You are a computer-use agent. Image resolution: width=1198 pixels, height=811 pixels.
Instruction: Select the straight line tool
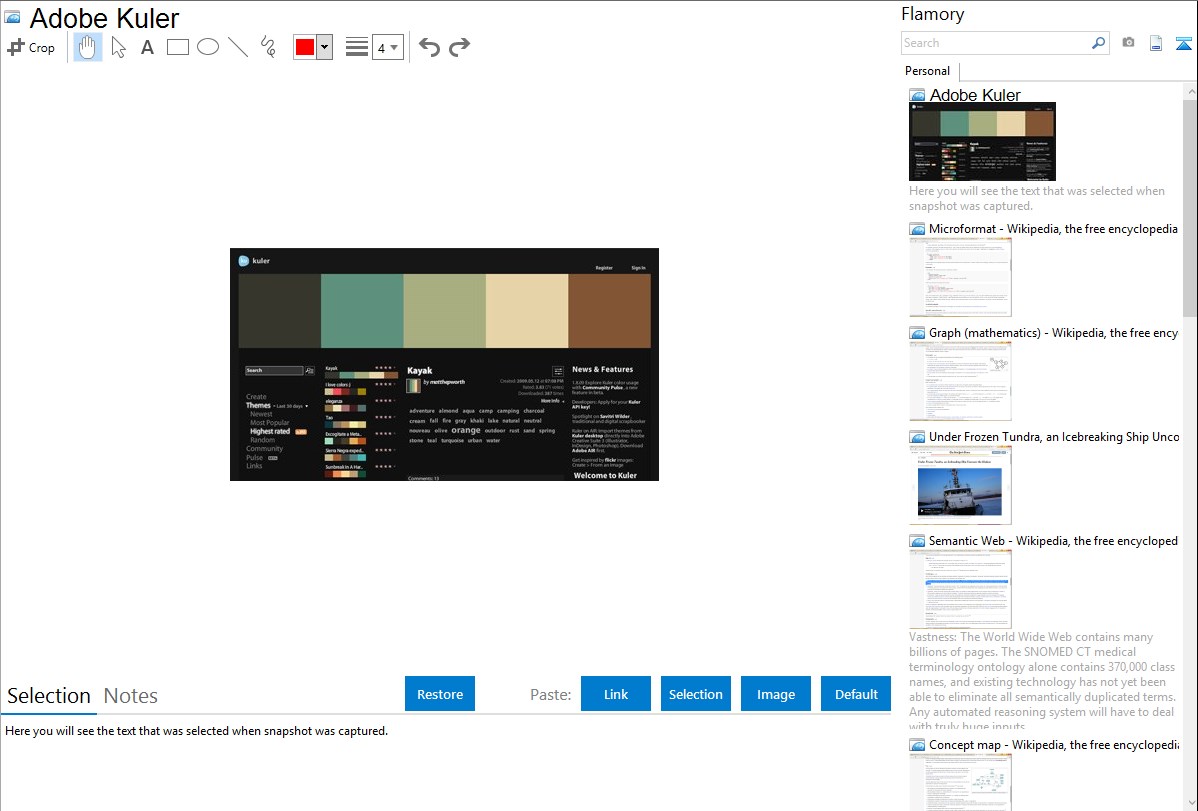tap(238, 47)
